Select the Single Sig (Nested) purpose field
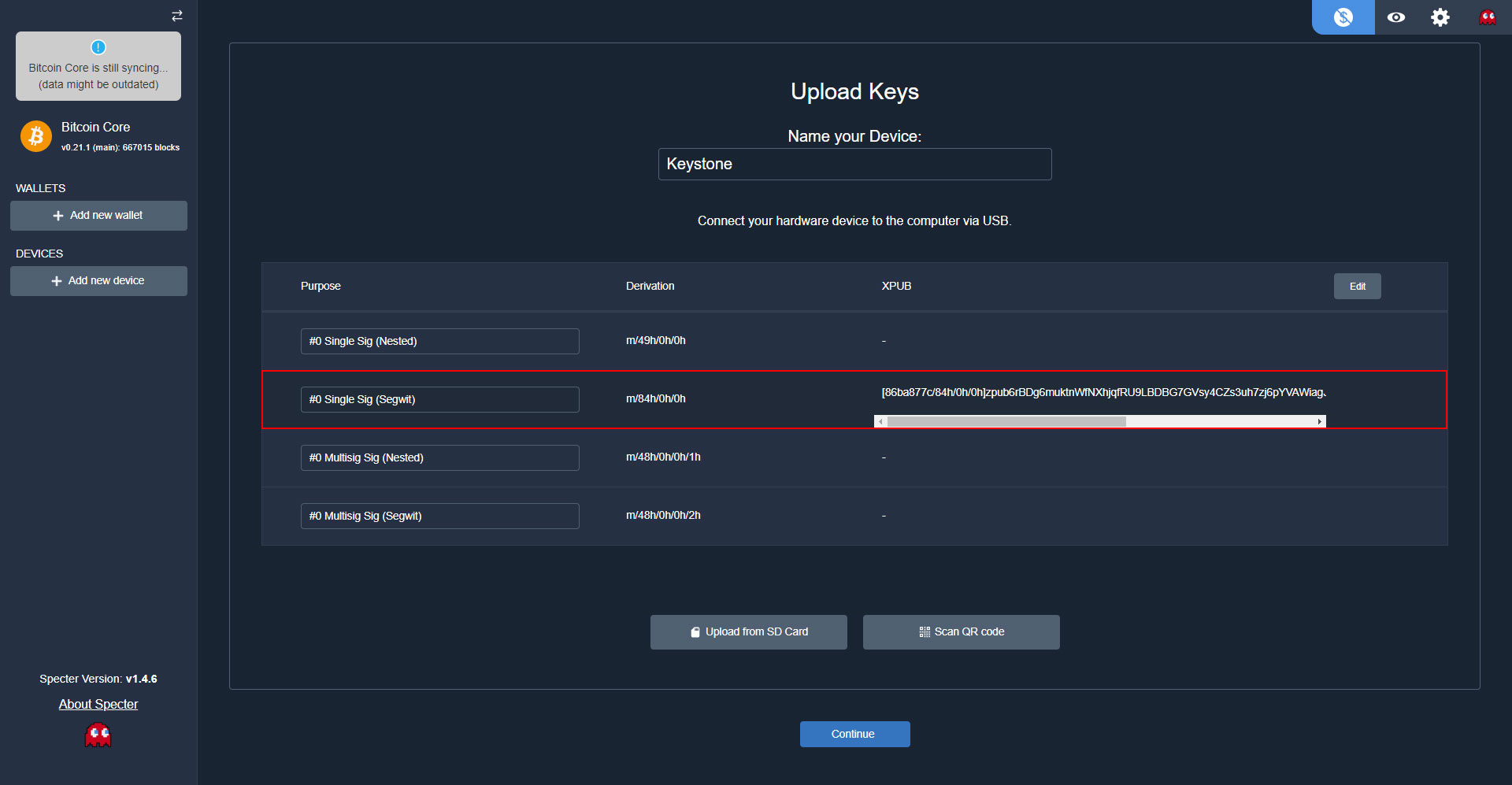Viewport: 1512px width, 785px height. pos(439,342)
